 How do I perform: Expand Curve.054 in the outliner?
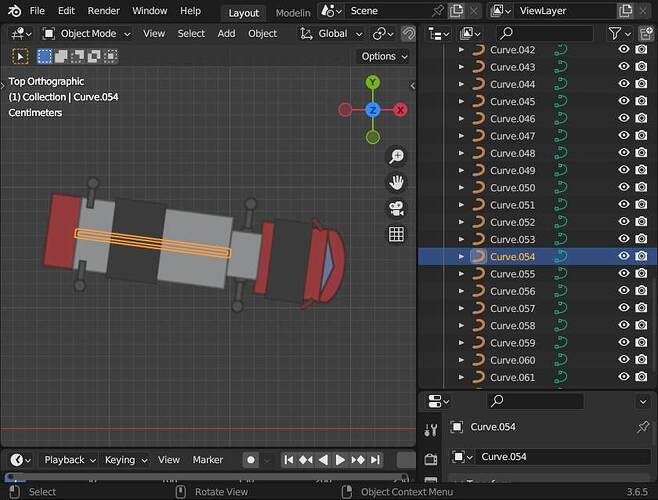(461, 257)
